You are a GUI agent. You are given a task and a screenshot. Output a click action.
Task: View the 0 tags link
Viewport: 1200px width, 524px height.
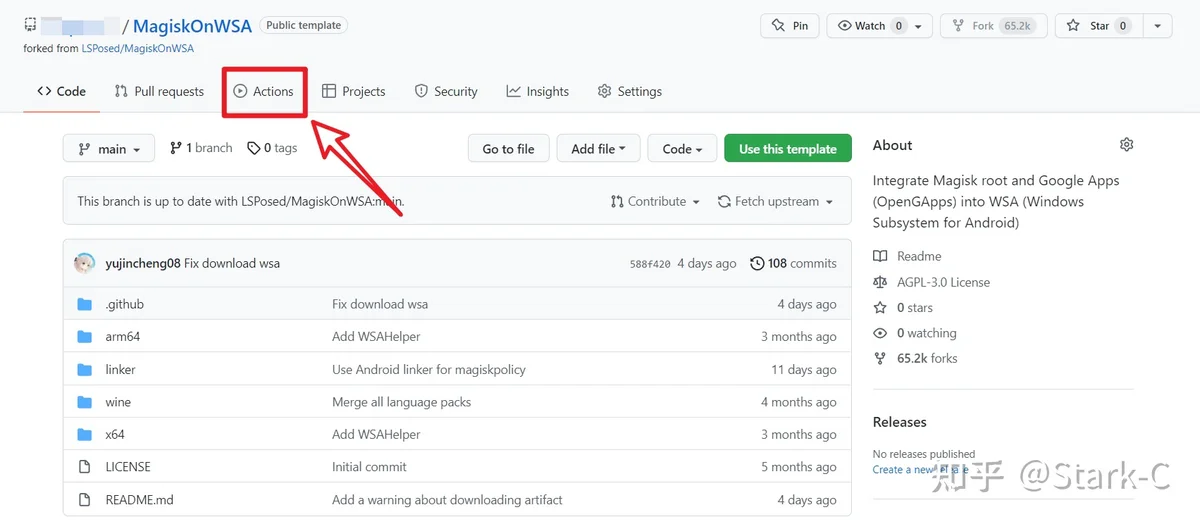[272, 148]
